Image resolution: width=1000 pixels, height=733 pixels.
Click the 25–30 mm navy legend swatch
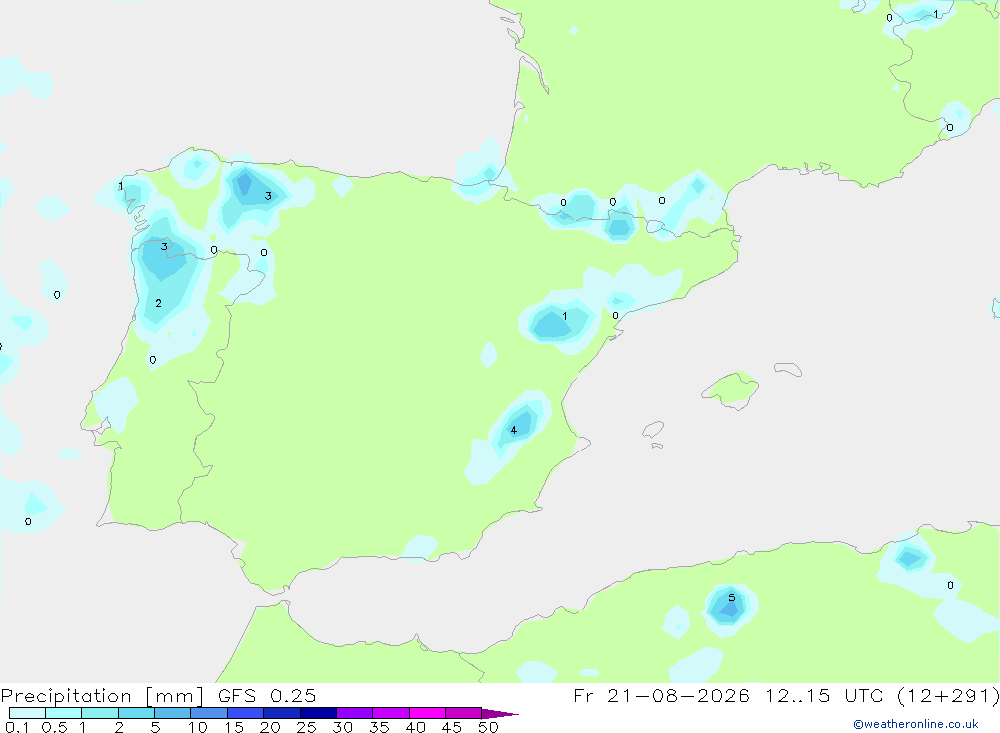(318, 713)
